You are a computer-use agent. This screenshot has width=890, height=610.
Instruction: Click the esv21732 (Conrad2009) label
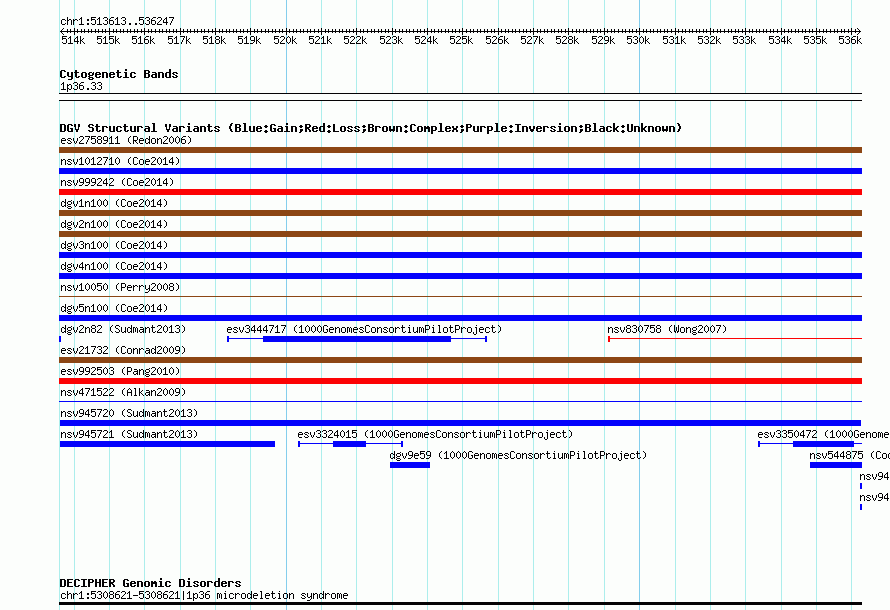[123, 350]
